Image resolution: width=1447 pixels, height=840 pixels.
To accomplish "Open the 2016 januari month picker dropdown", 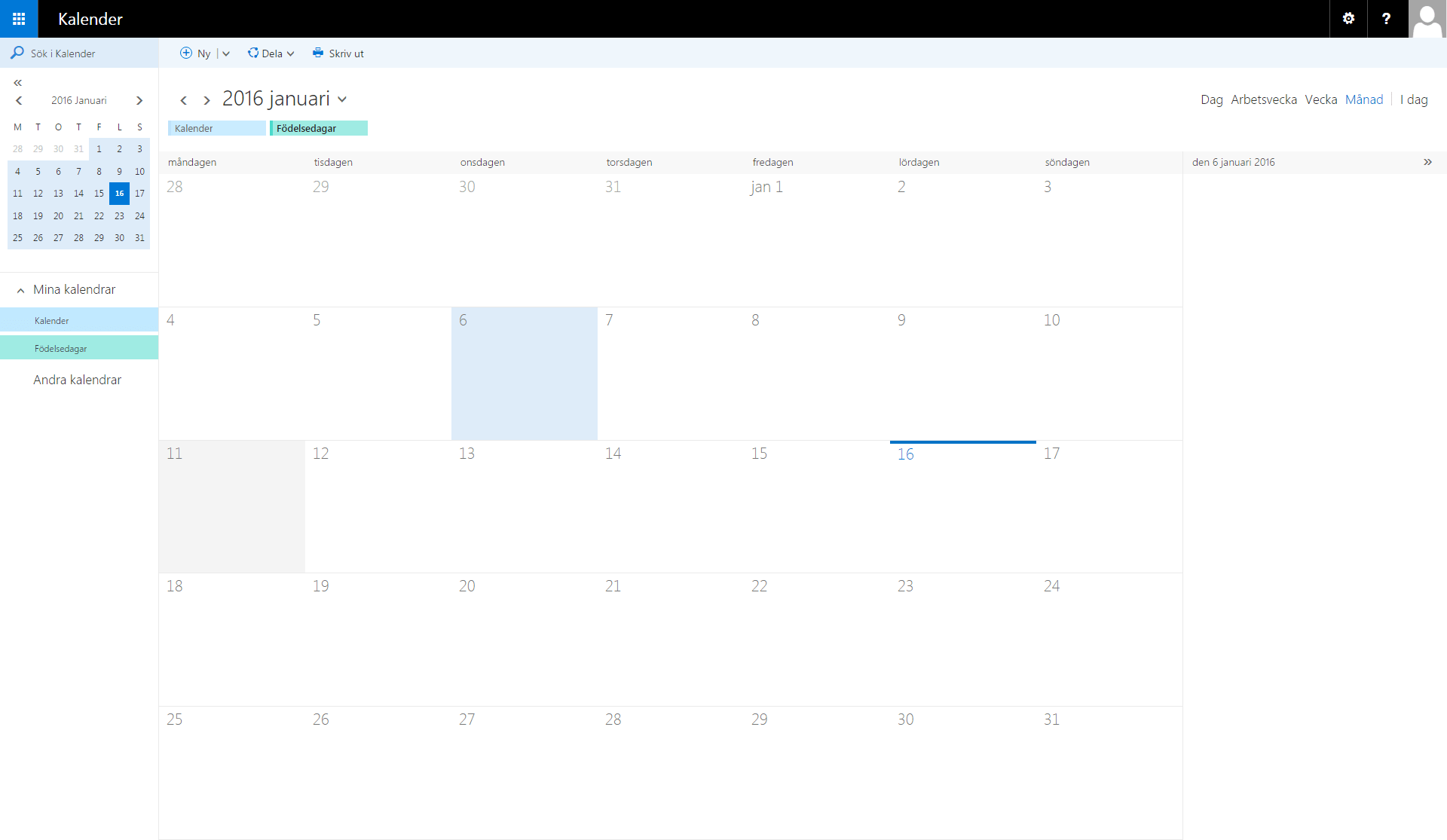I will (x=342, y=99).
